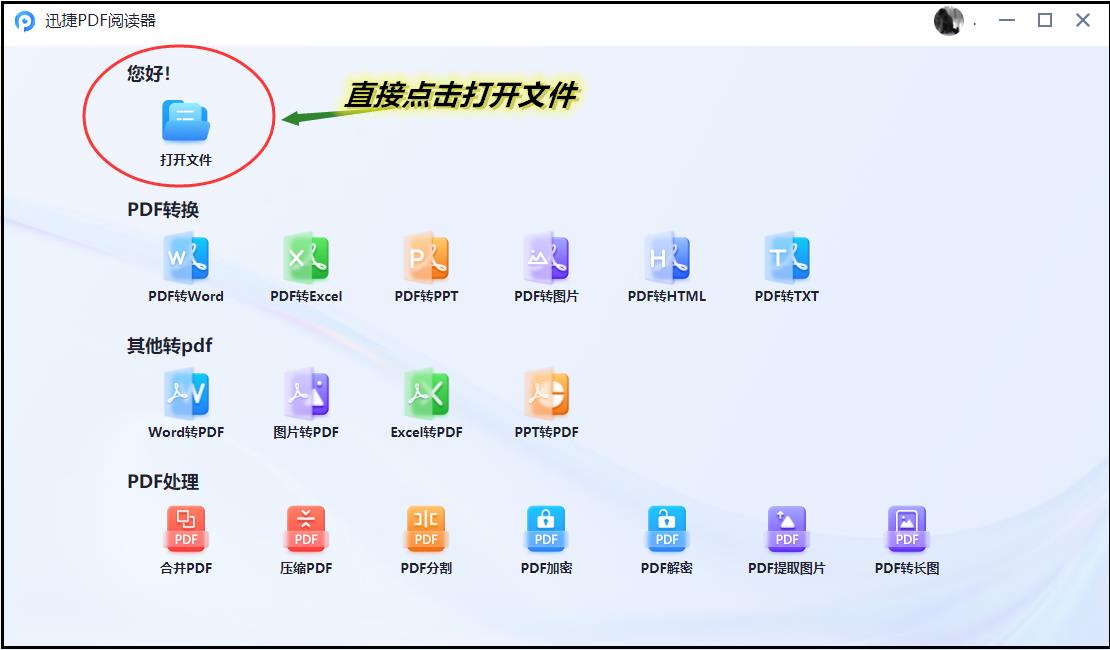
Task: Select the PDF转Excel tool
Action: point(306,258)
